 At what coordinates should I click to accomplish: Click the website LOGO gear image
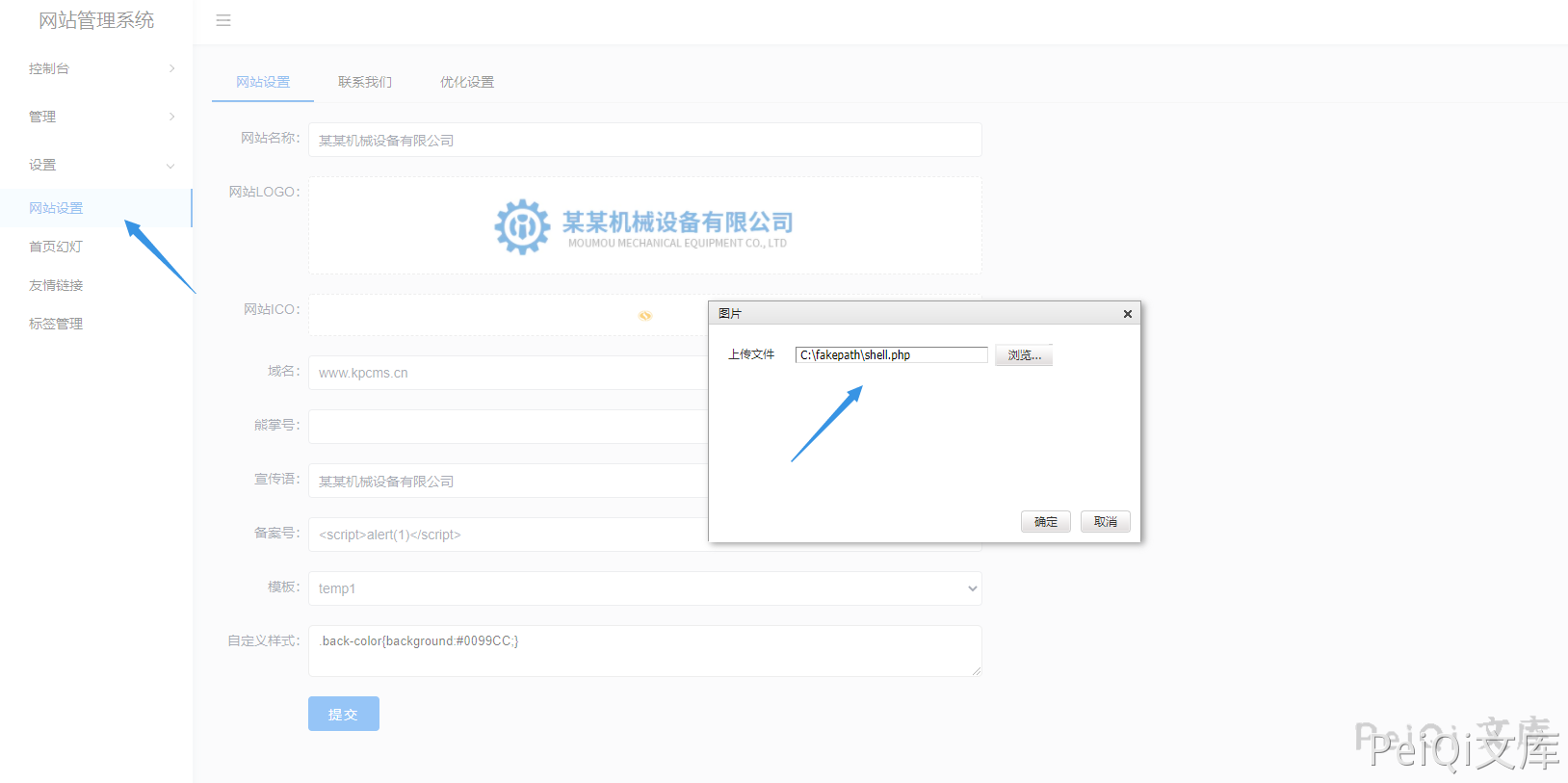523,226
